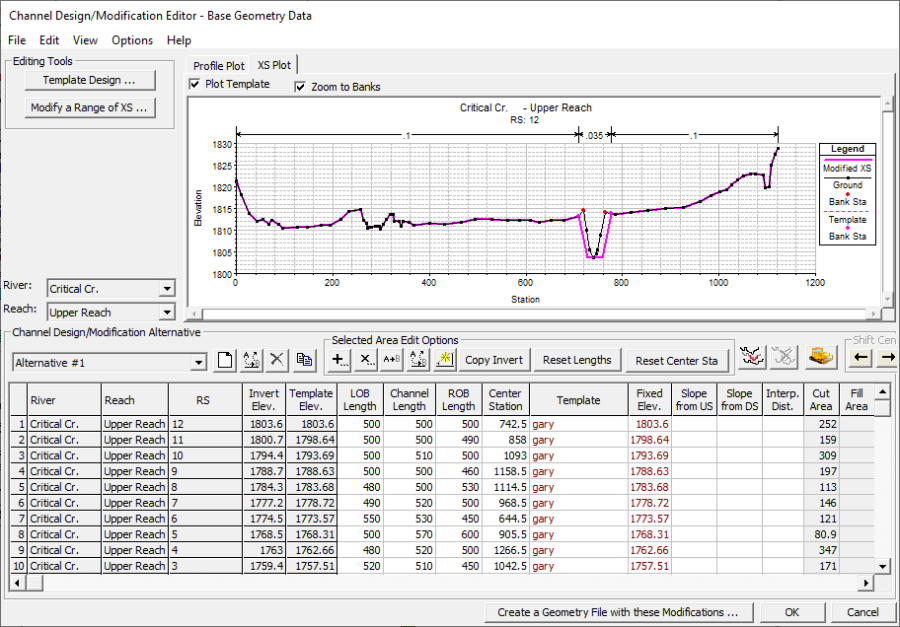Screen dimensions: 900x627
Task: Click the table's vertical scrollbar down arrow
Action: pos(882,566)
